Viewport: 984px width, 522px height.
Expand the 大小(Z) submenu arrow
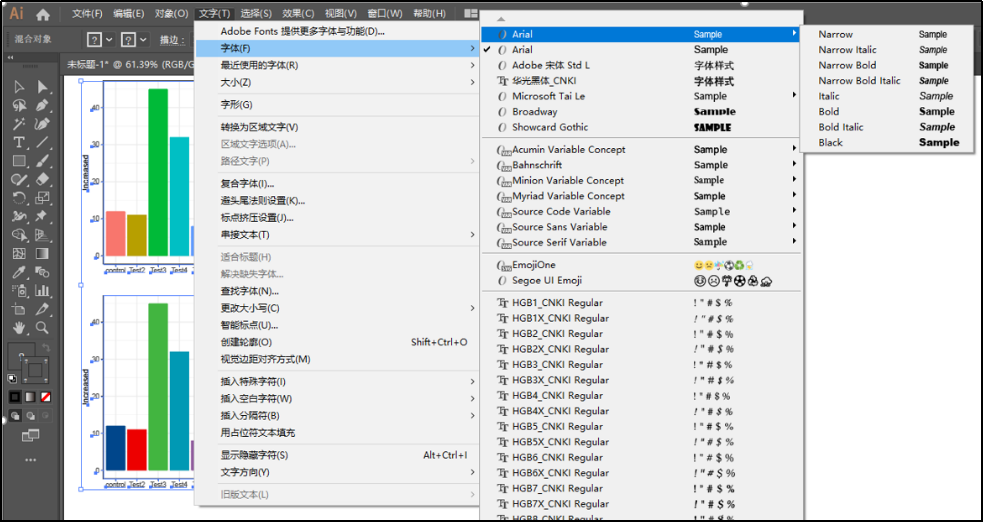[x=473, y=82]
